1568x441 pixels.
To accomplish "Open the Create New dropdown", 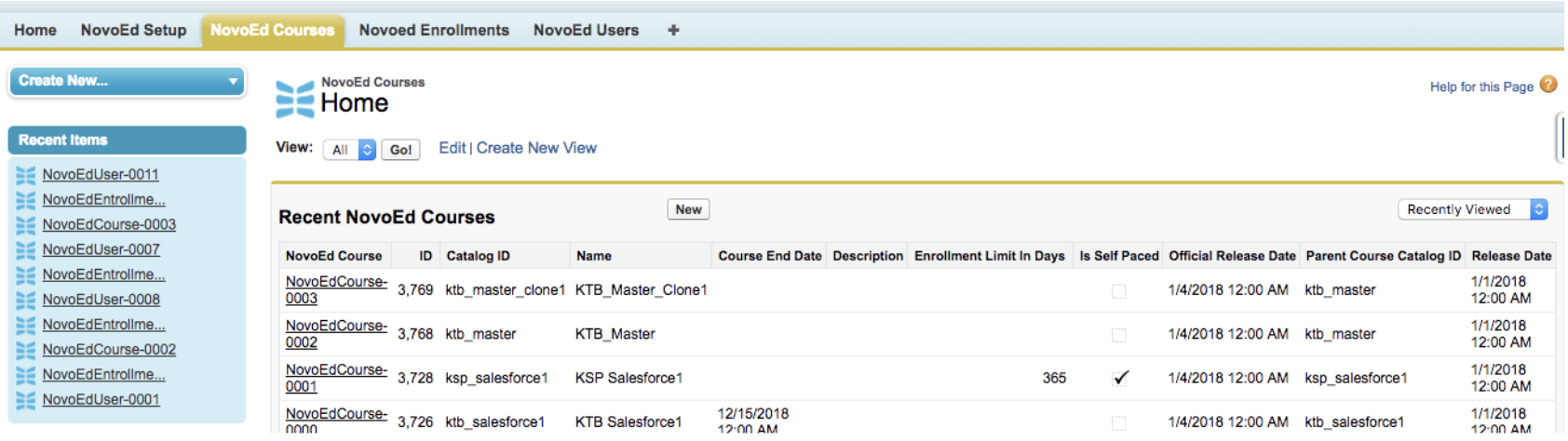I will point(127,81).
